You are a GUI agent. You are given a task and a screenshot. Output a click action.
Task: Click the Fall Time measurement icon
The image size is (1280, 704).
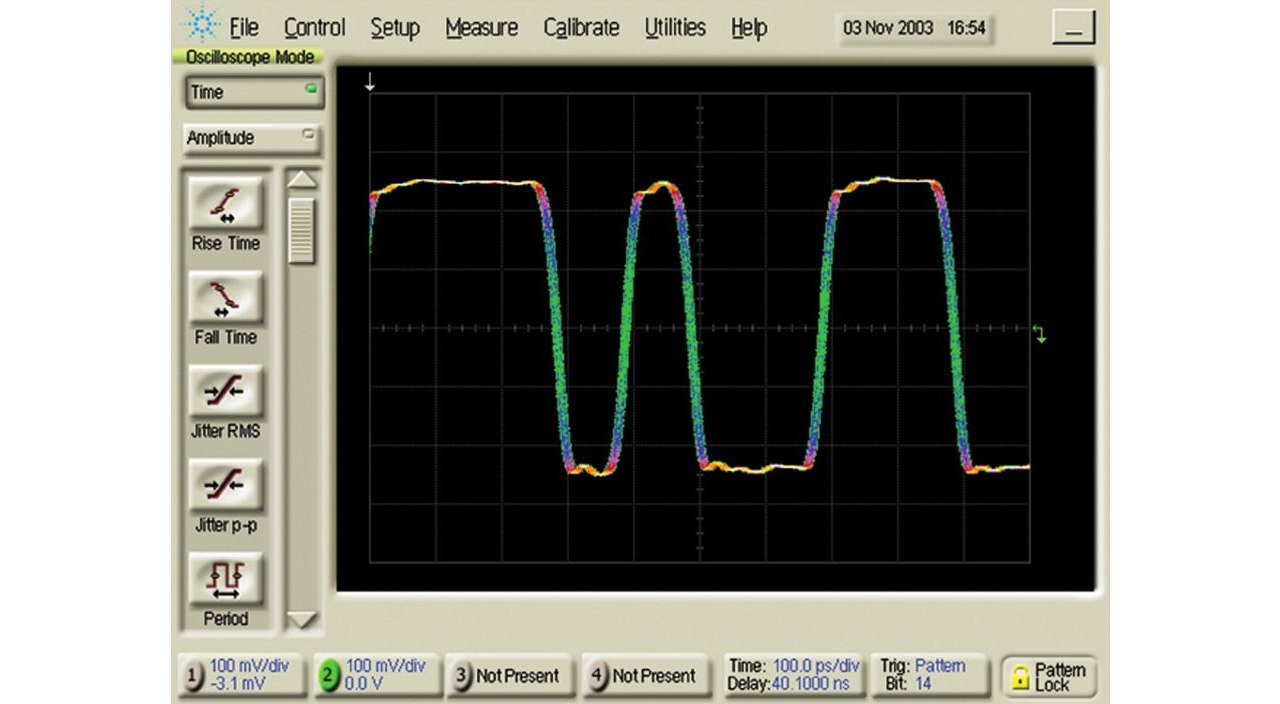(226, 298)
